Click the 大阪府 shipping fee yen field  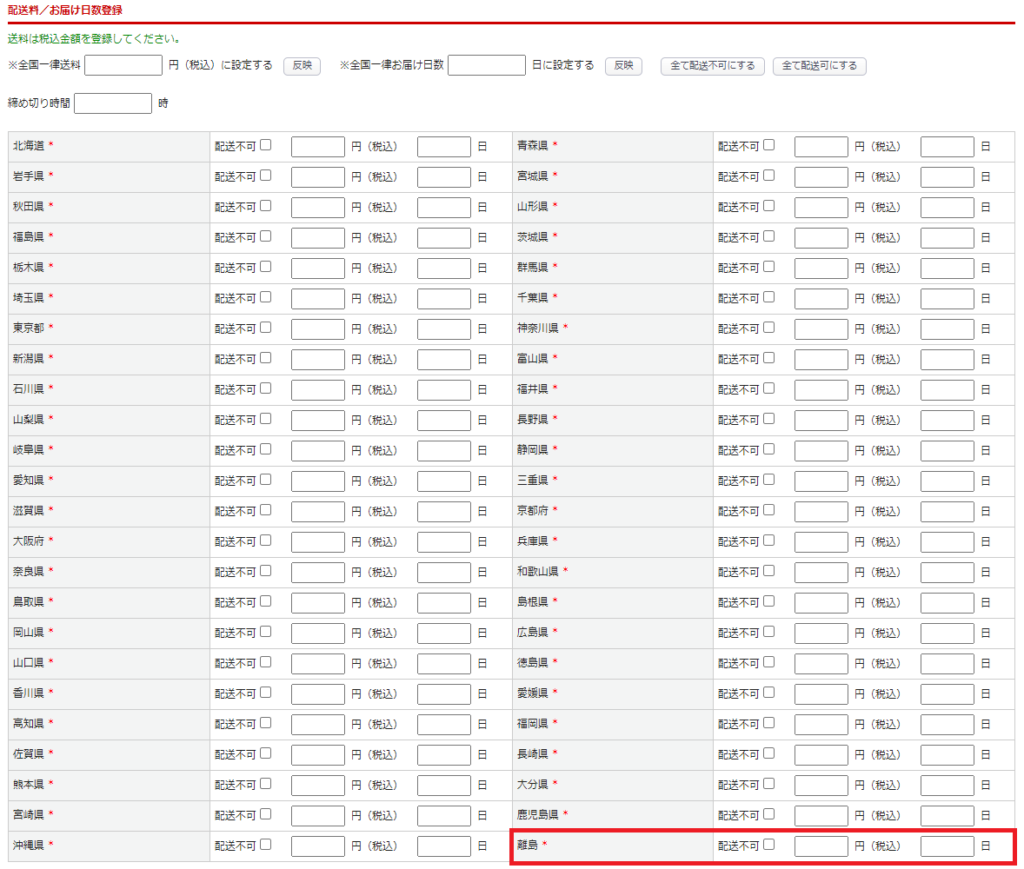point(318,542)
